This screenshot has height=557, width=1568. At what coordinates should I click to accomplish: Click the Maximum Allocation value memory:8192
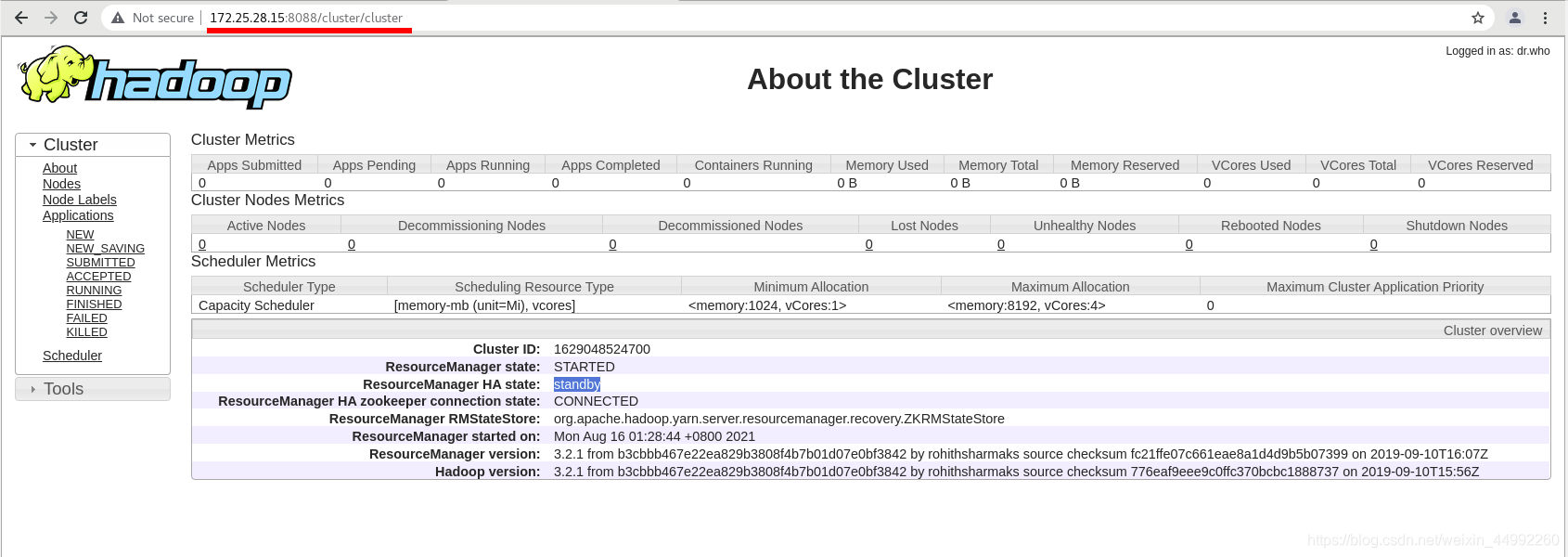1026,305
